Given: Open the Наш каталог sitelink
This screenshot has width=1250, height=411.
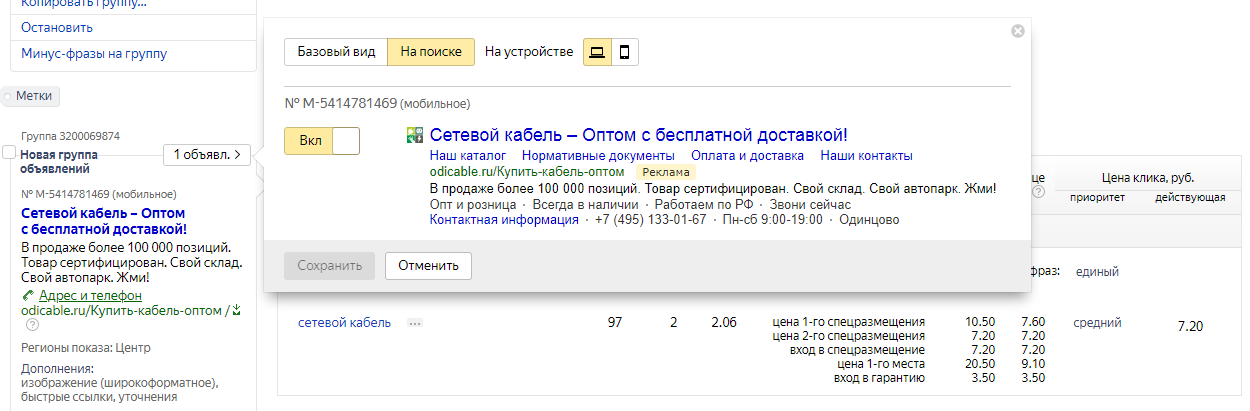Looking at the screenshot, I should coord(467,156).
